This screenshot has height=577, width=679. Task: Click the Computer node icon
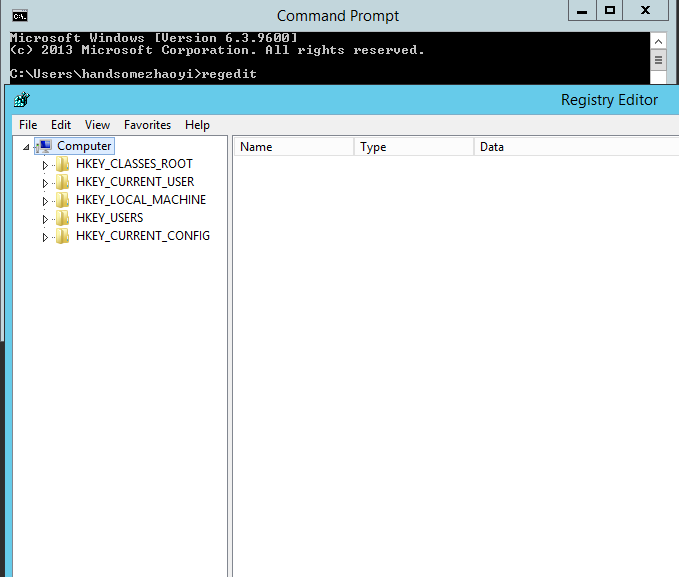45,146
